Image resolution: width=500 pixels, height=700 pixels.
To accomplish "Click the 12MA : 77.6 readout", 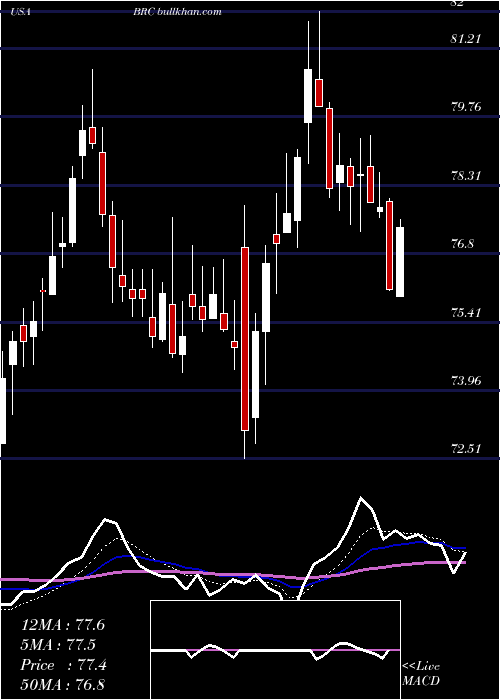I will click(x=63, y=625).
